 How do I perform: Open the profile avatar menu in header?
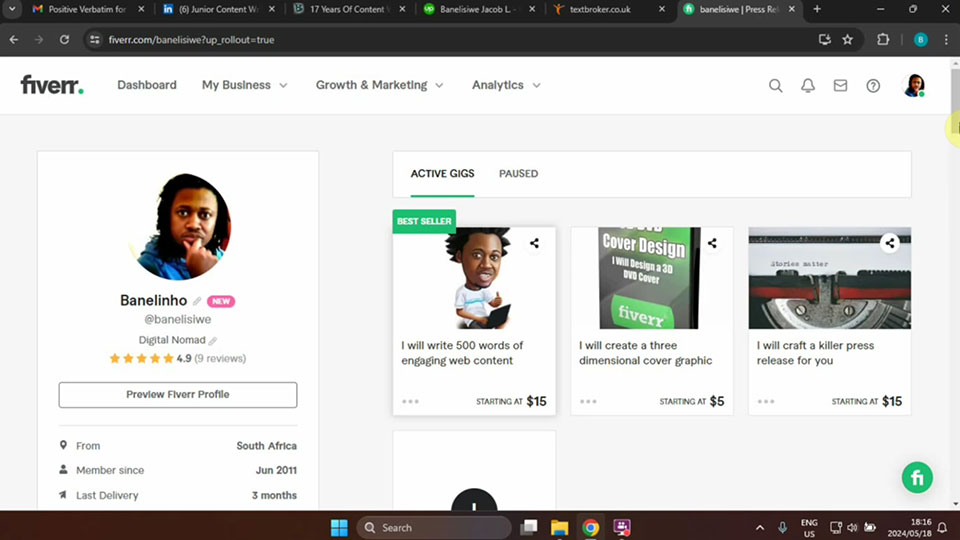(914, 86)
